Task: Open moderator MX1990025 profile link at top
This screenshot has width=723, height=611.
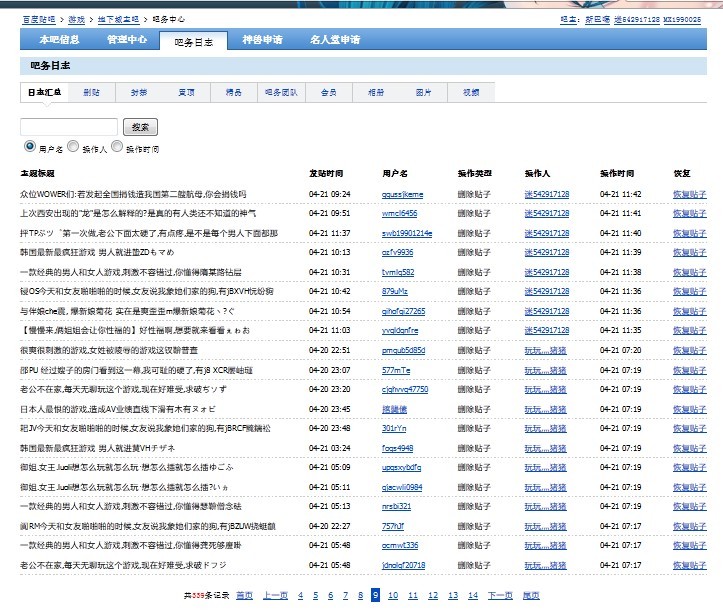Action: [682, 19]
